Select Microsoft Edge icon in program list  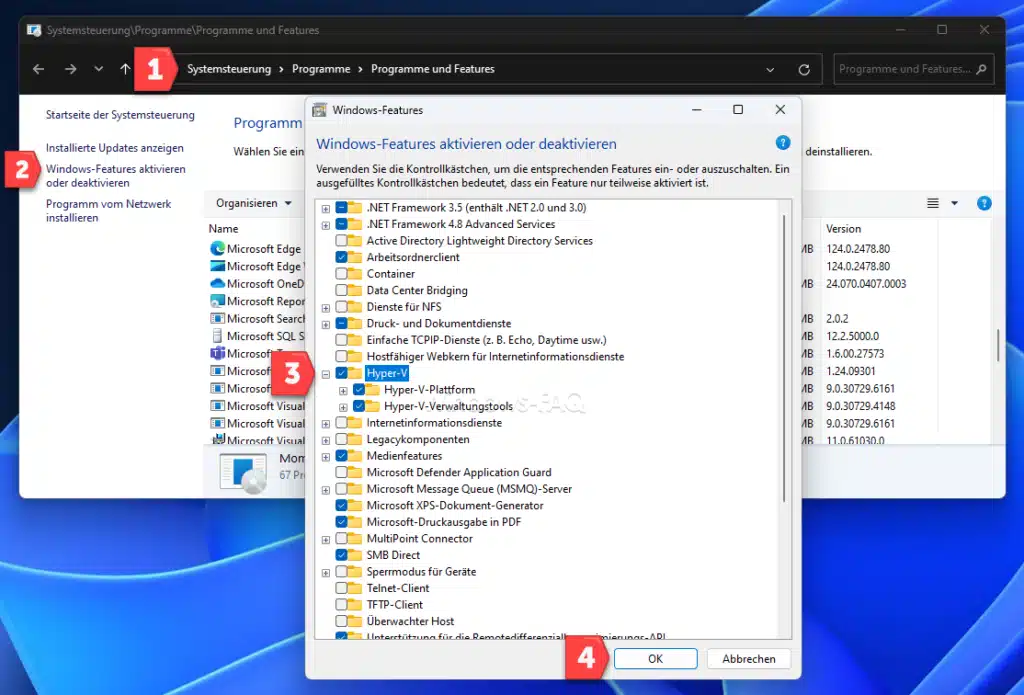[x=217, y=248]
